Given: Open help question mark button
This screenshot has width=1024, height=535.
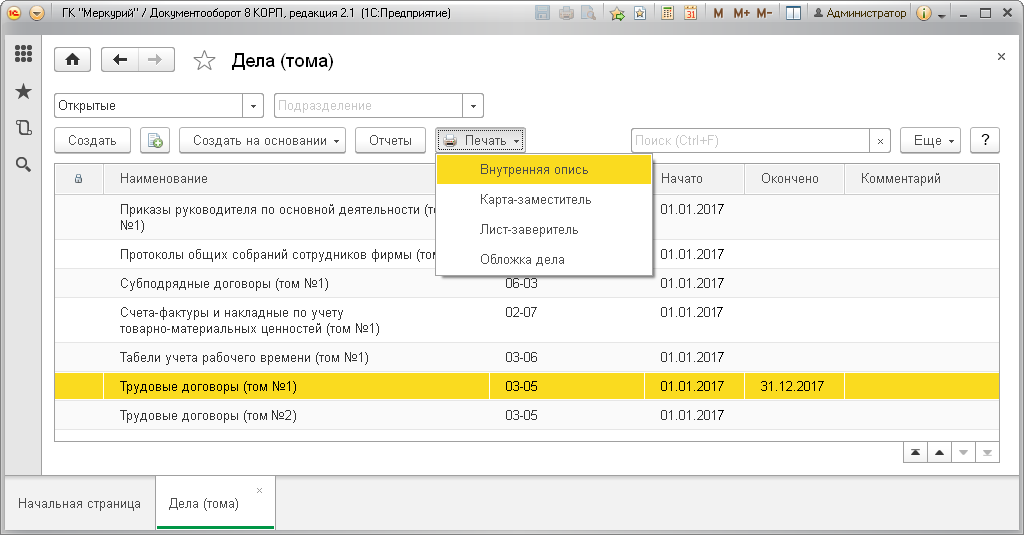Looking at the screenshot, I should [x=985, y=140].
